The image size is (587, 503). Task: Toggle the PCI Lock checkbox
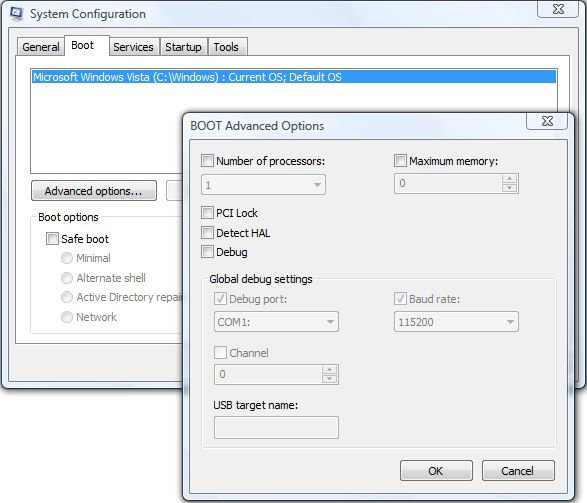(207, 213)
